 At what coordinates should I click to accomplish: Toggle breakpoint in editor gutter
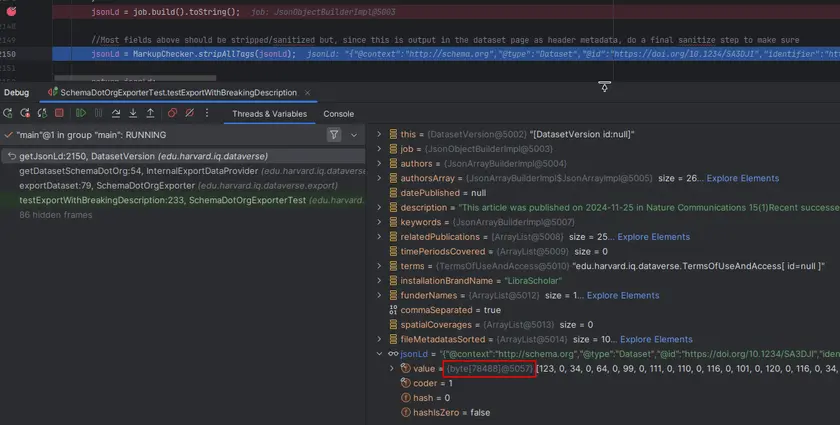point(9,11)
